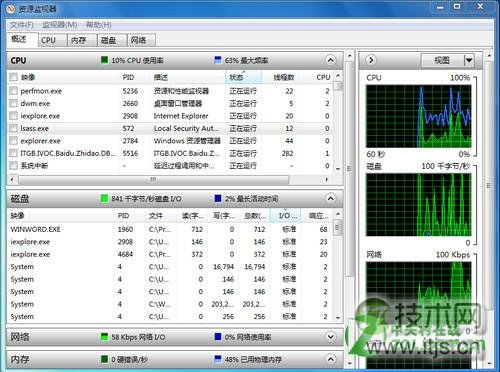500x372 pixels.
Task: Switch to the Overview tab
Action: (22, 40)
